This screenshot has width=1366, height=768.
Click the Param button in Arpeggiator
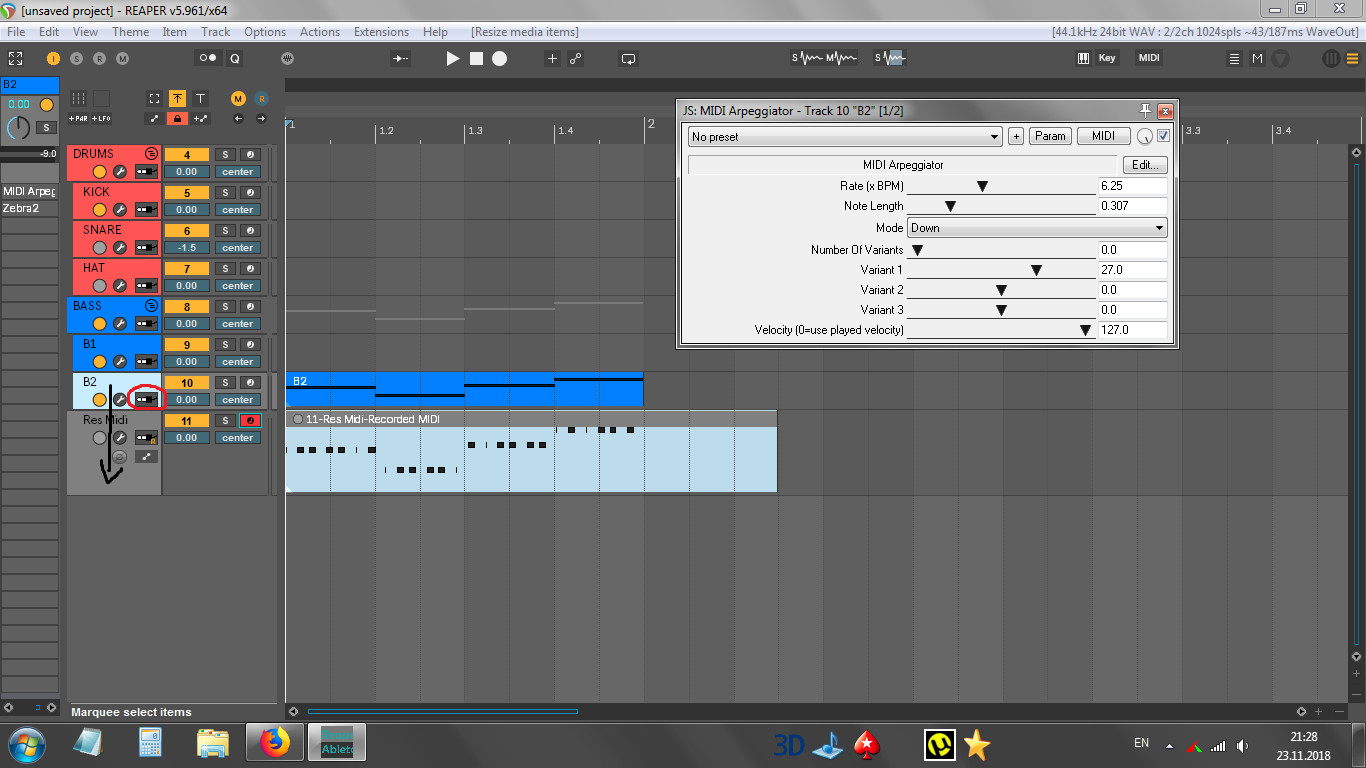click(x=1050, y=136)
